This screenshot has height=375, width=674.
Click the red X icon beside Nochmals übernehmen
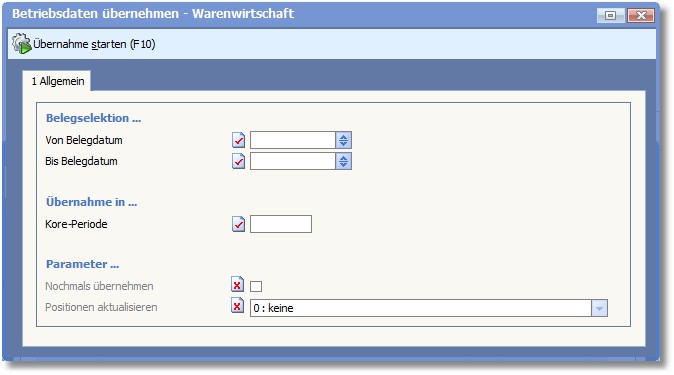[x=237, y=285]
